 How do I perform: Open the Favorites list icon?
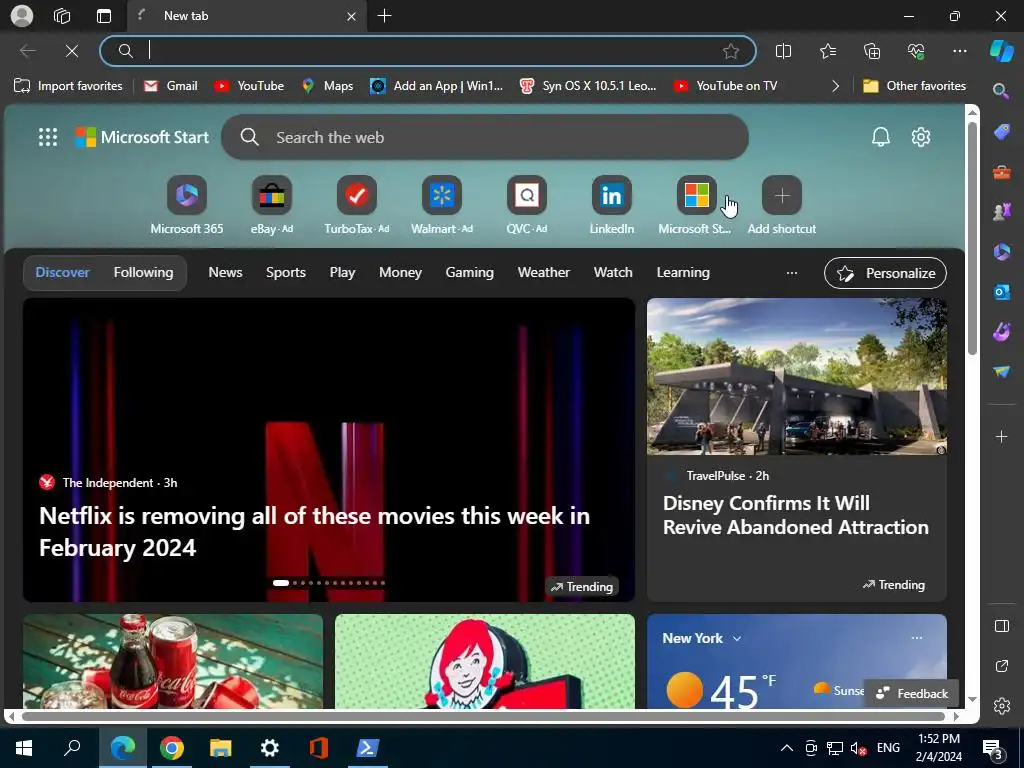point(827,51)
